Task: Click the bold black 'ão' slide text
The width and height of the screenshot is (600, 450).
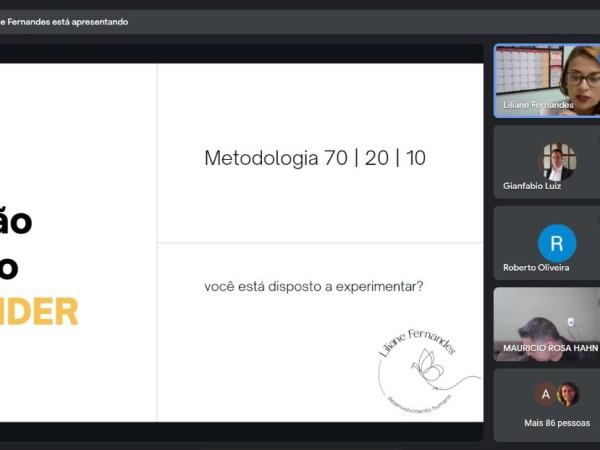Action: pos(17,221)
